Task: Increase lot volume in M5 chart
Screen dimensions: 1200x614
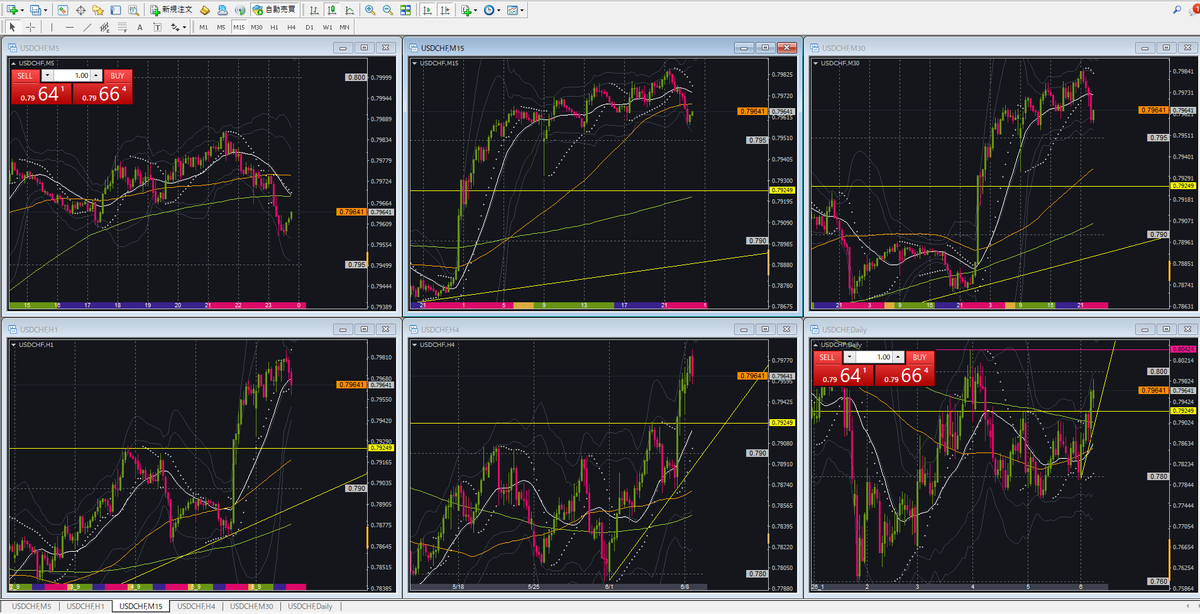Action: pos(97,75)
